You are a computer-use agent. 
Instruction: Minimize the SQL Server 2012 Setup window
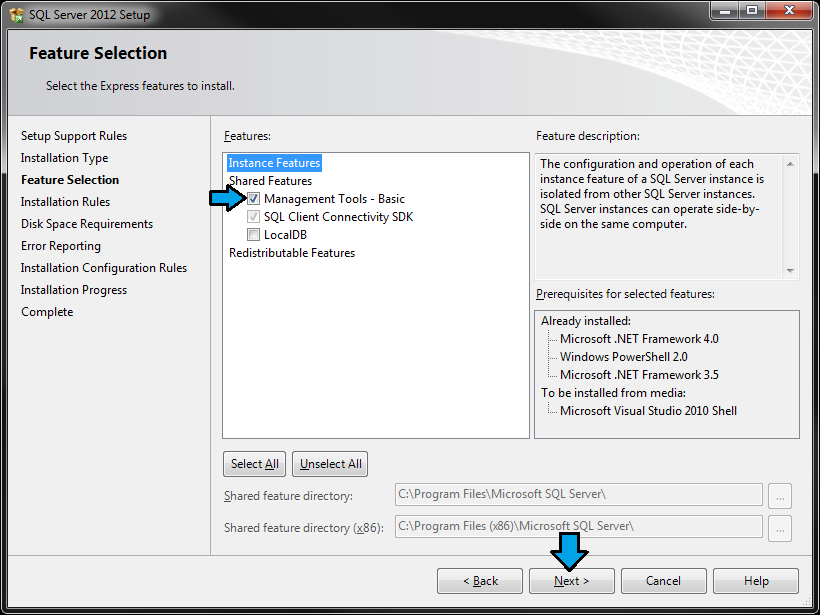tap(725, 11)
